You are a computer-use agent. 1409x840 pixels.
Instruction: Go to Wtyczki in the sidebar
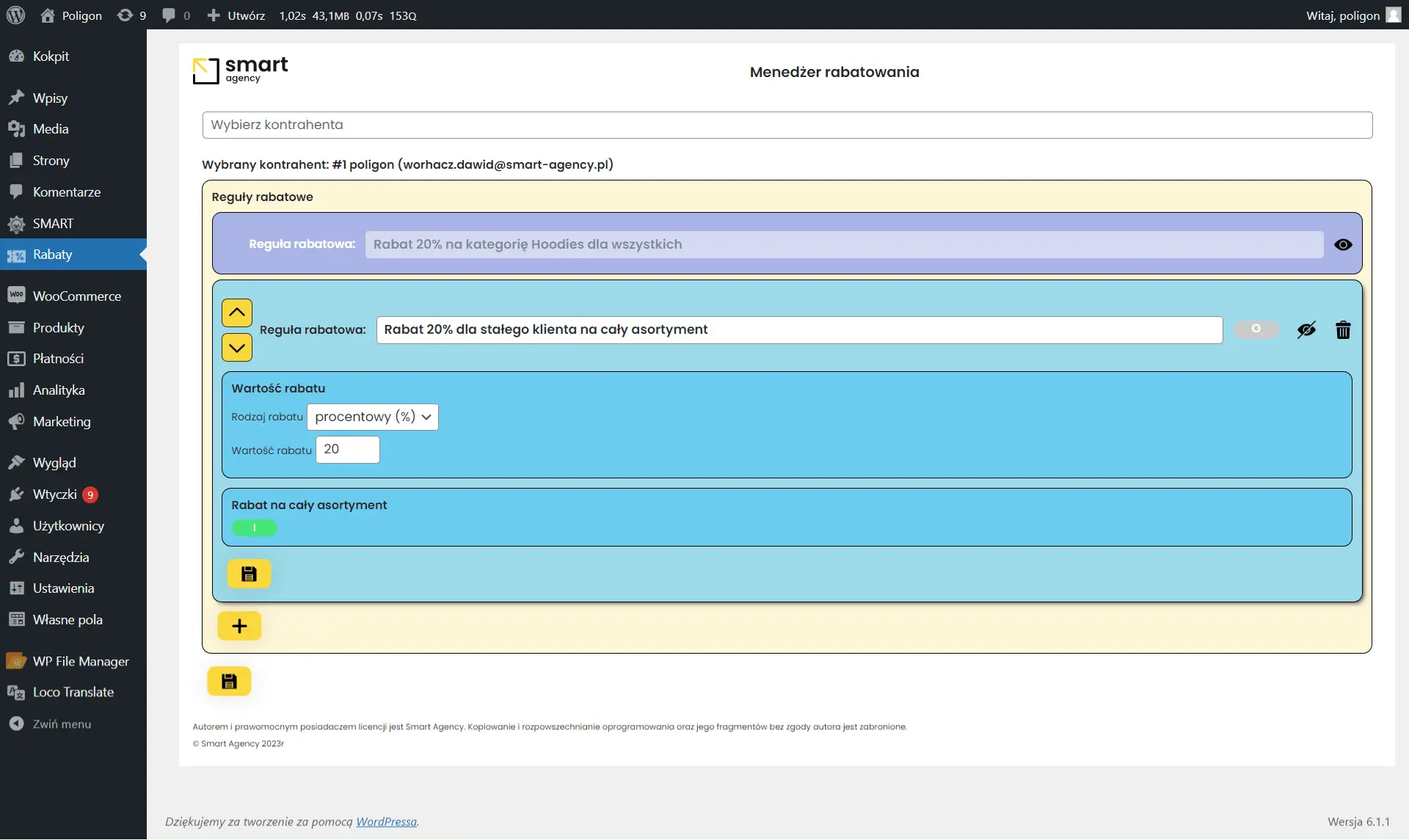pyautogui.click(x=54, y=494)
